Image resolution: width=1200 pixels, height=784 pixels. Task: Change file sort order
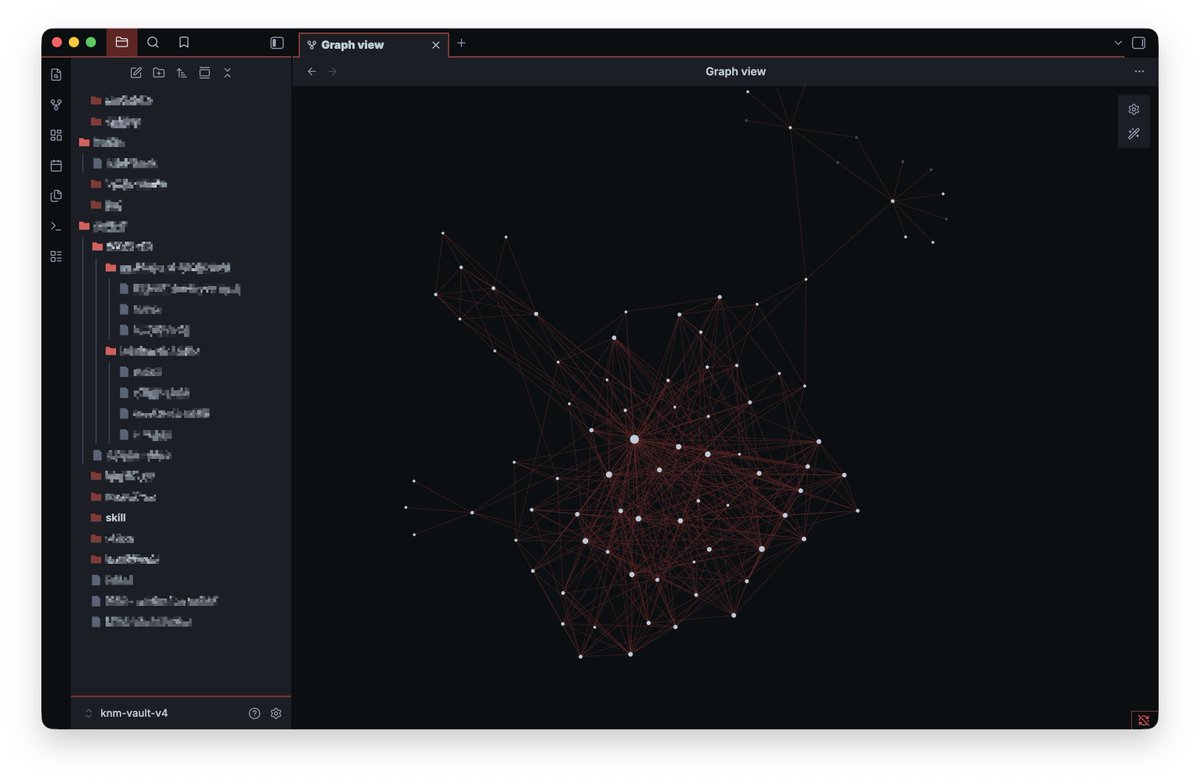pyautogui.click(x=181, y=72)
